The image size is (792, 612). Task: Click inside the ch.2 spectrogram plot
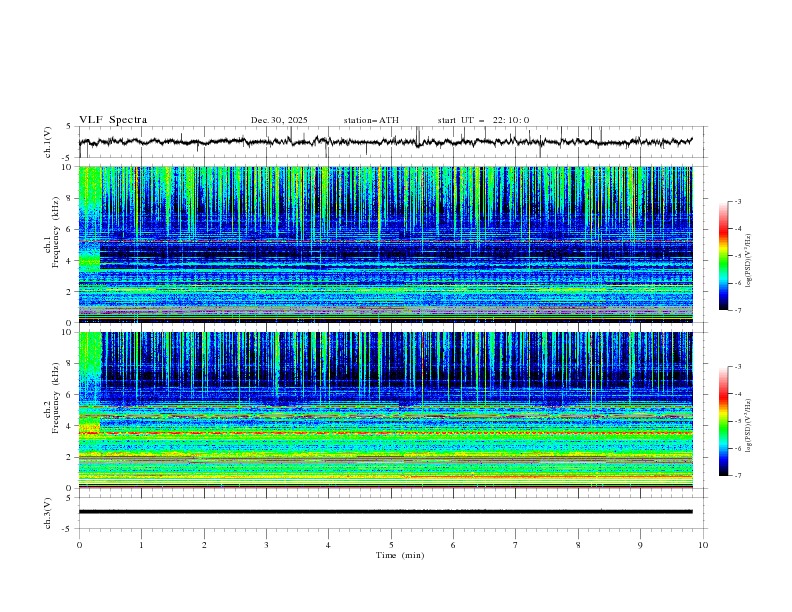tap(391, 410)
